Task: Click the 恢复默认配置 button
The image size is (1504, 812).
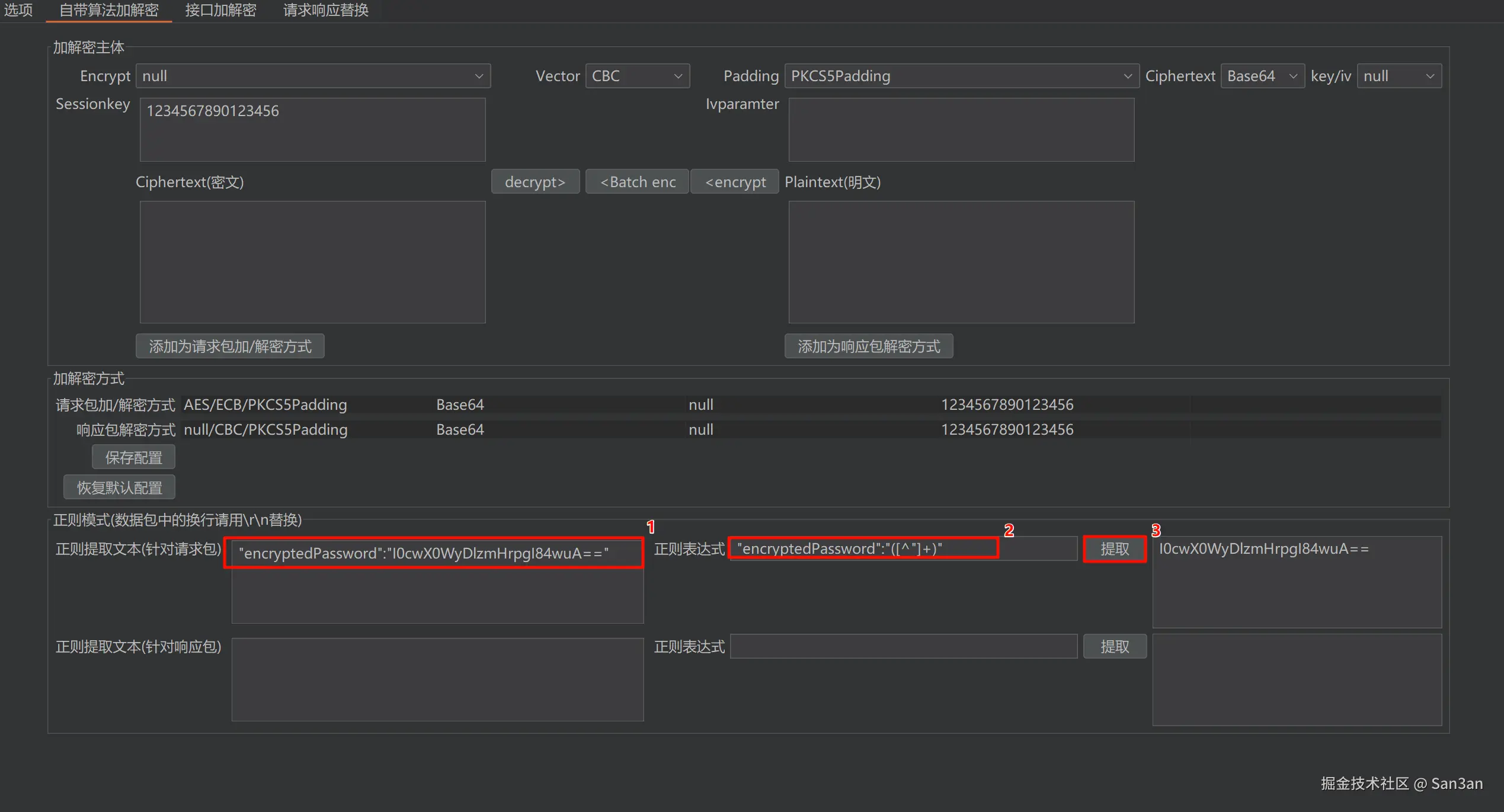Action: 119,487
